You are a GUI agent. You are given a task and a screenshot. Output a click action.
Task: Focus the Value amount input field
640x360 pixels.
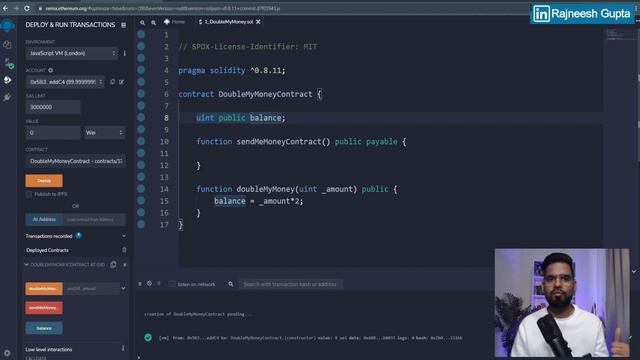click(53, 133)
